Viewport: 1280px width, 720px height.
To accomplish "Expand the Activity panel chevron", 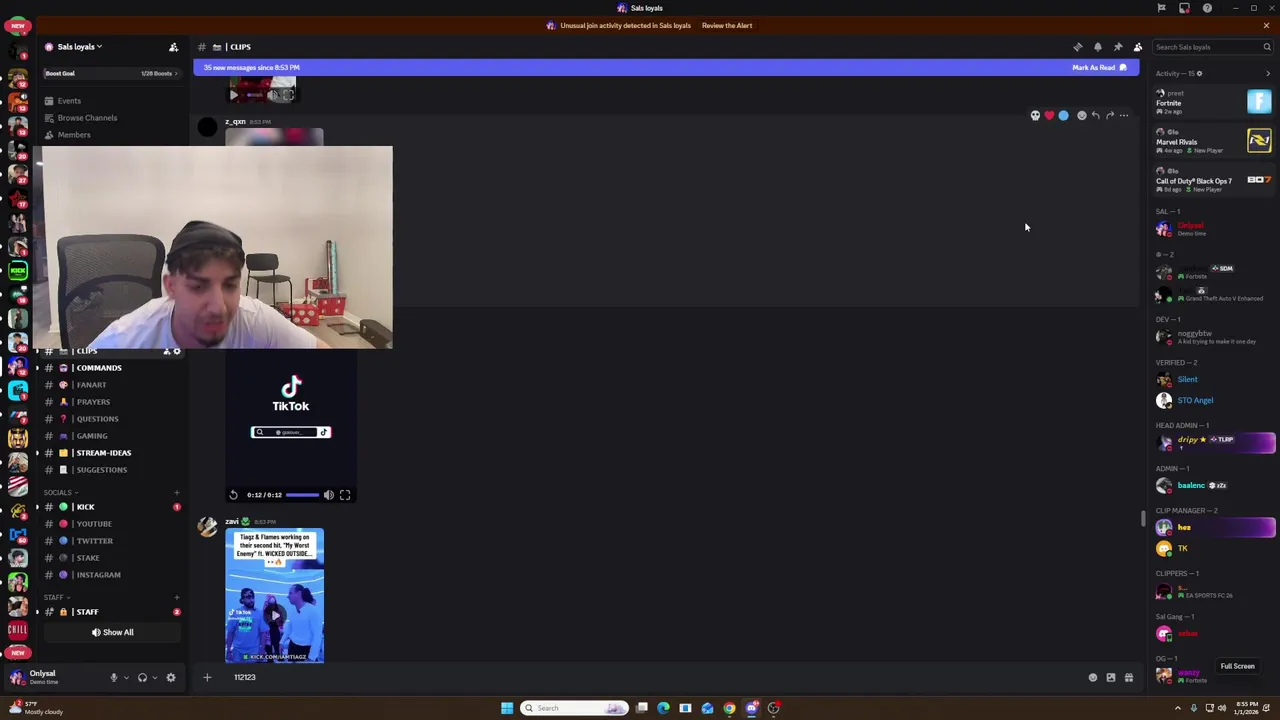I will pyautogui.click(x=1268, y=73).
